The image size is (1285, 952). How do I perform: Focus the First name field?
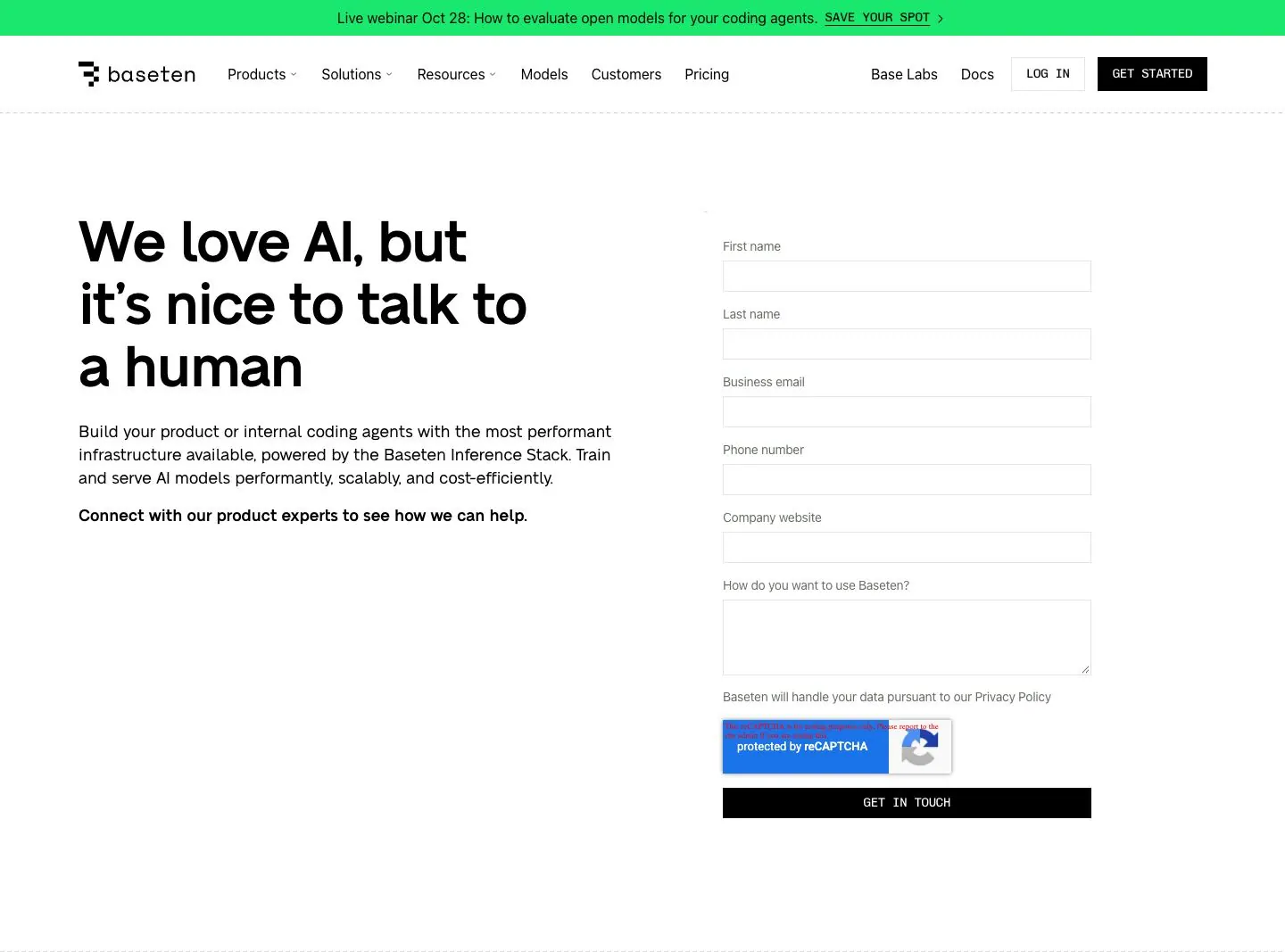point(907,276)
